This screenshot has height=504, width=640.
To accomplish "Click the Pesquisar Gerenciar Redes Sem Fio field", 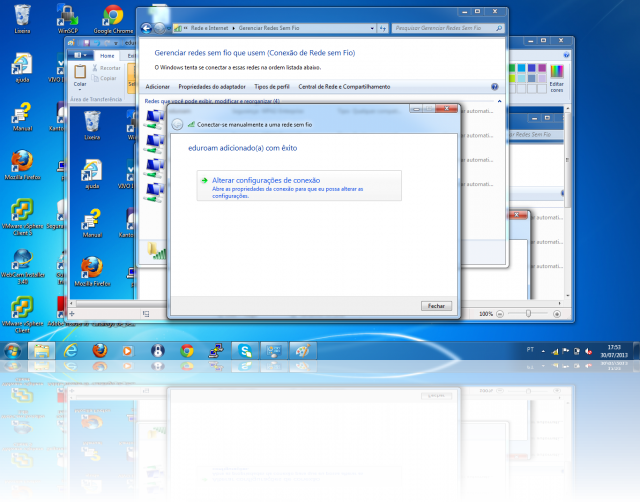I will pyautogui.click(x=448, y=28).
